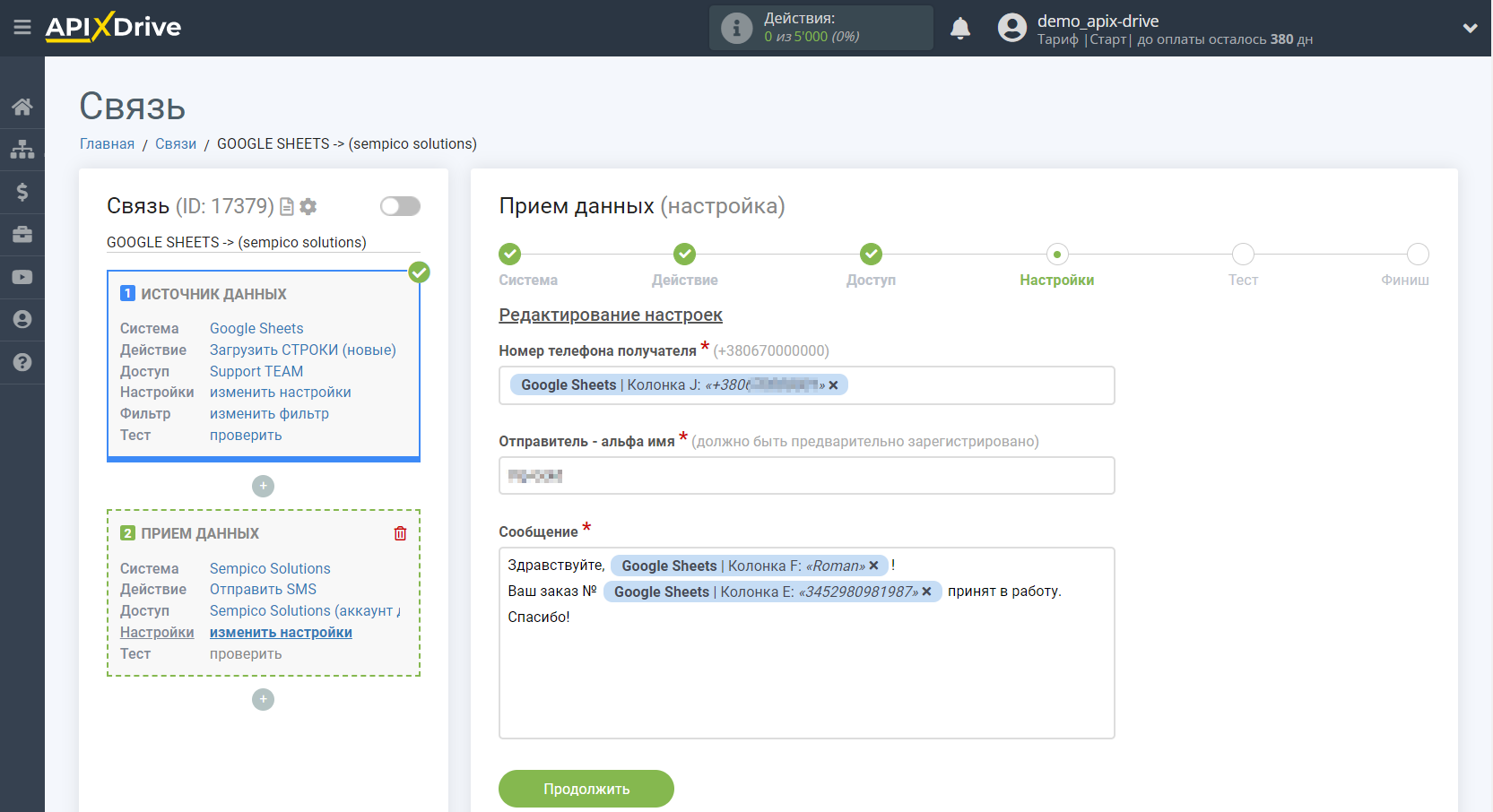The height and width of the screenshot is (812, 1493).
Task: Go to the Система step
Action: pos(510,255)
